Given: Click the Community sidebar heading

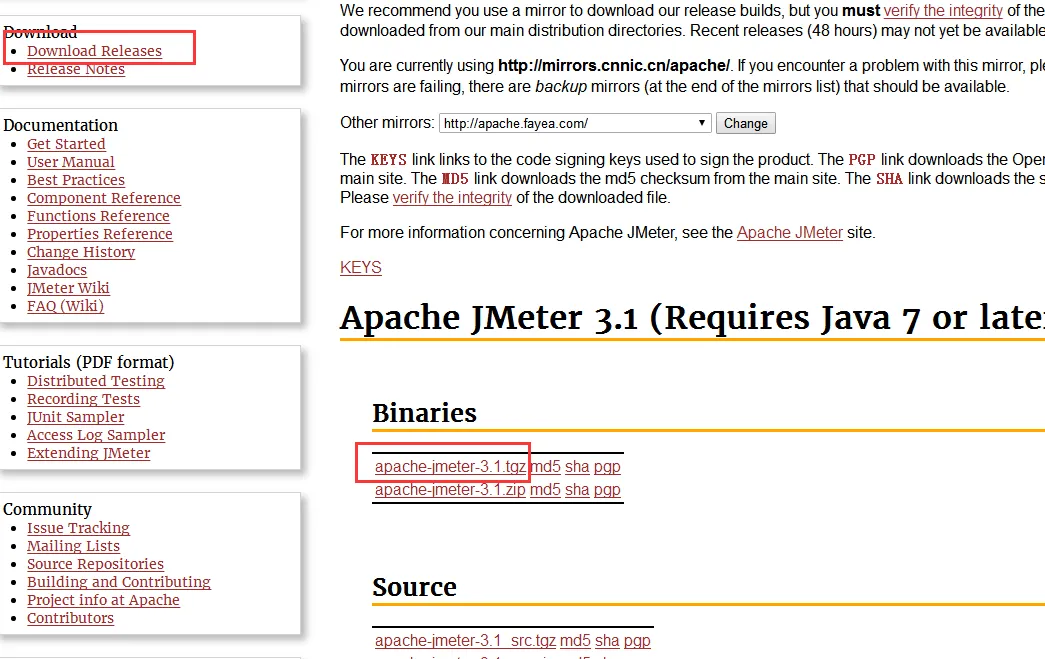Looking at the screenshot, I should (47, 509).
